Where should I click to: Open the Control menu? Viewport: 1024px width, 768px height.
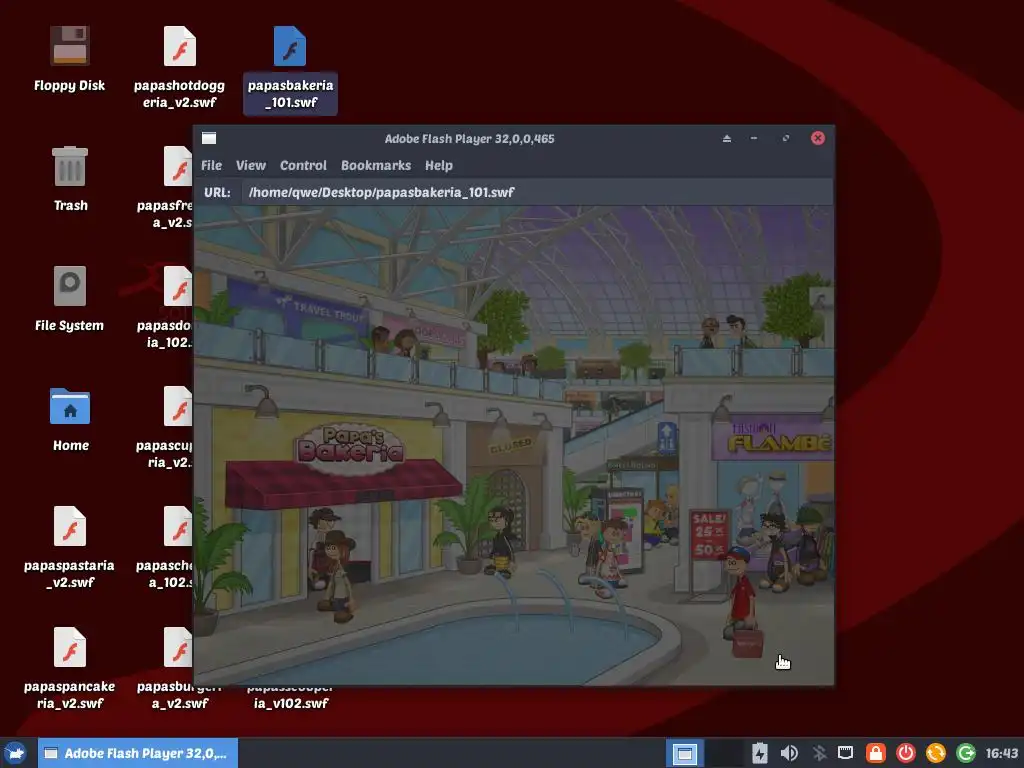[x=303, y=165]
